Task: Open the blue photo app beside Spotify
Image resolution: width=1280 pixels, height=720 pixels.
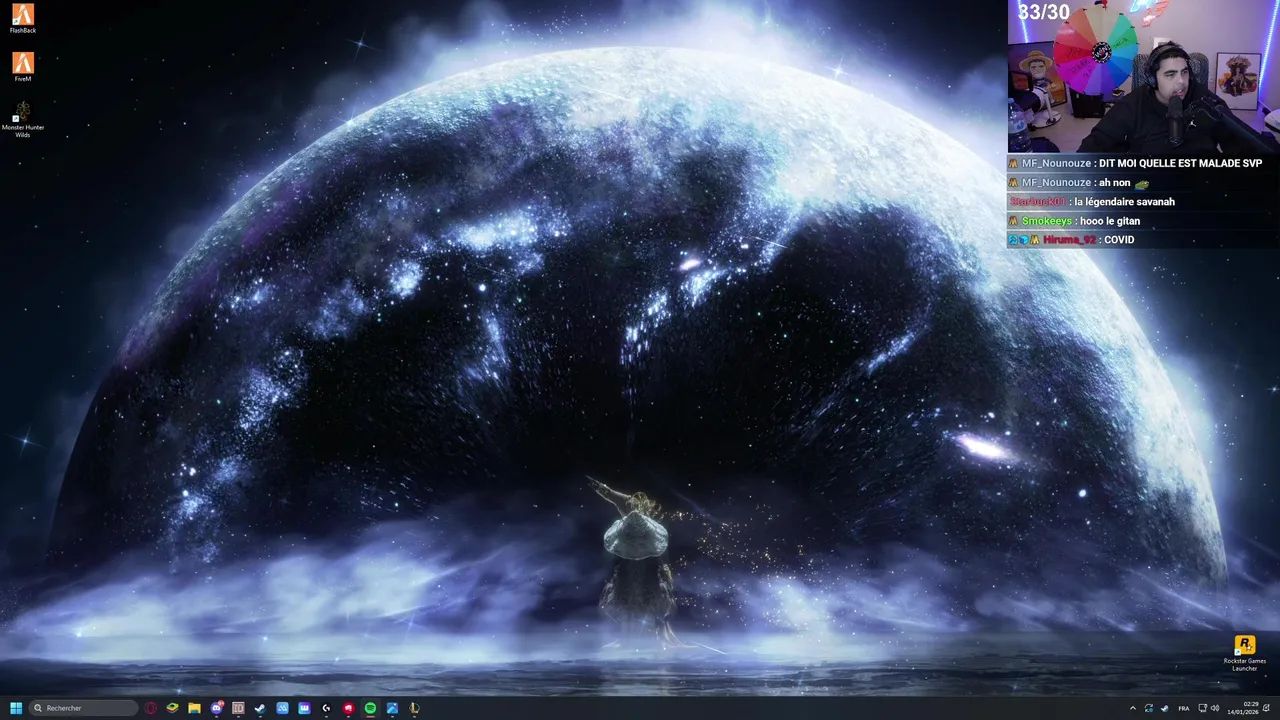Action: click(x=392, y=708)
